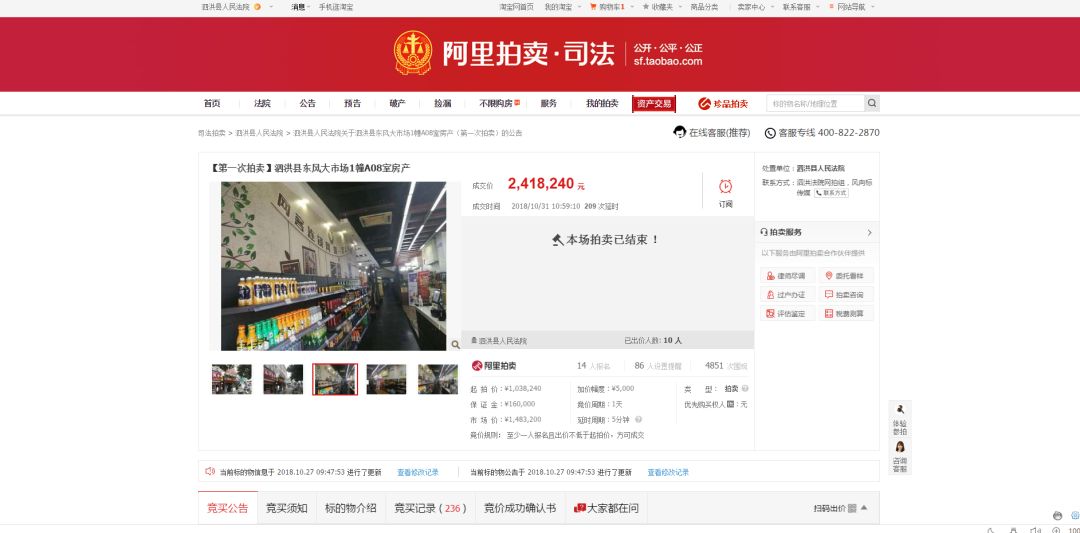Click the 税费测算 calculator option
The image size is (1080, 533).
coord(846,314)
